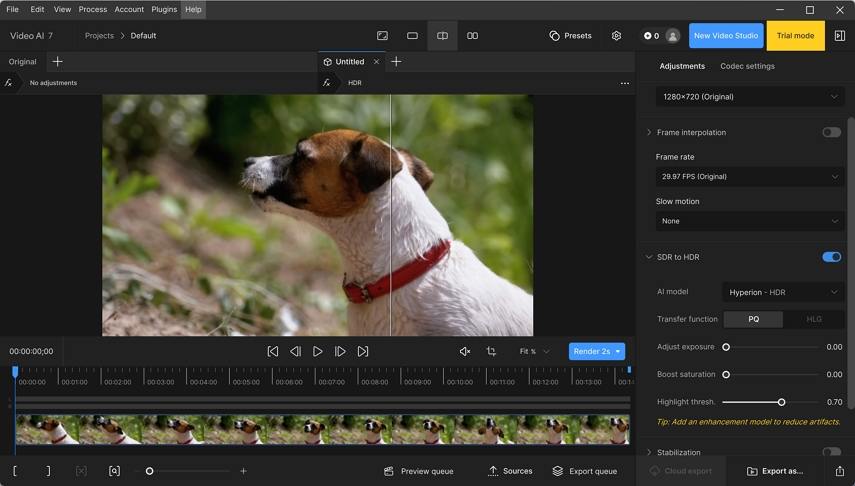
Task: Mute the preview audio
Action: click(465, 351)
